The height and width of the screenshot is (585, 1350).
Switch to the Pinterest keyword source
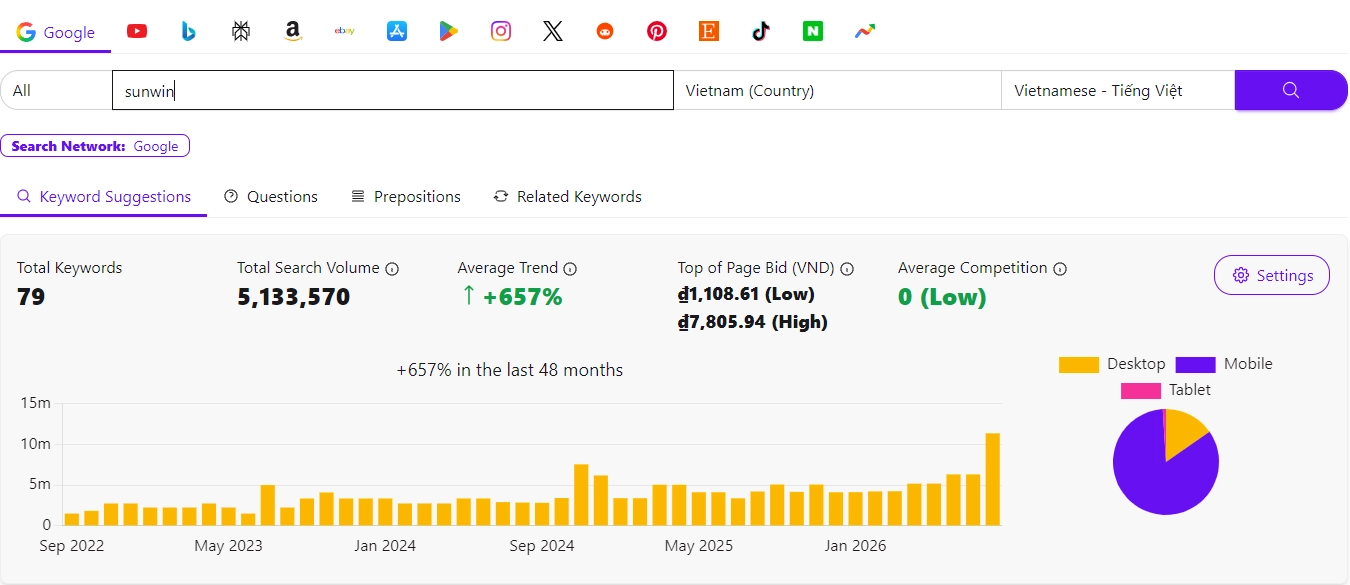point(657,31)
